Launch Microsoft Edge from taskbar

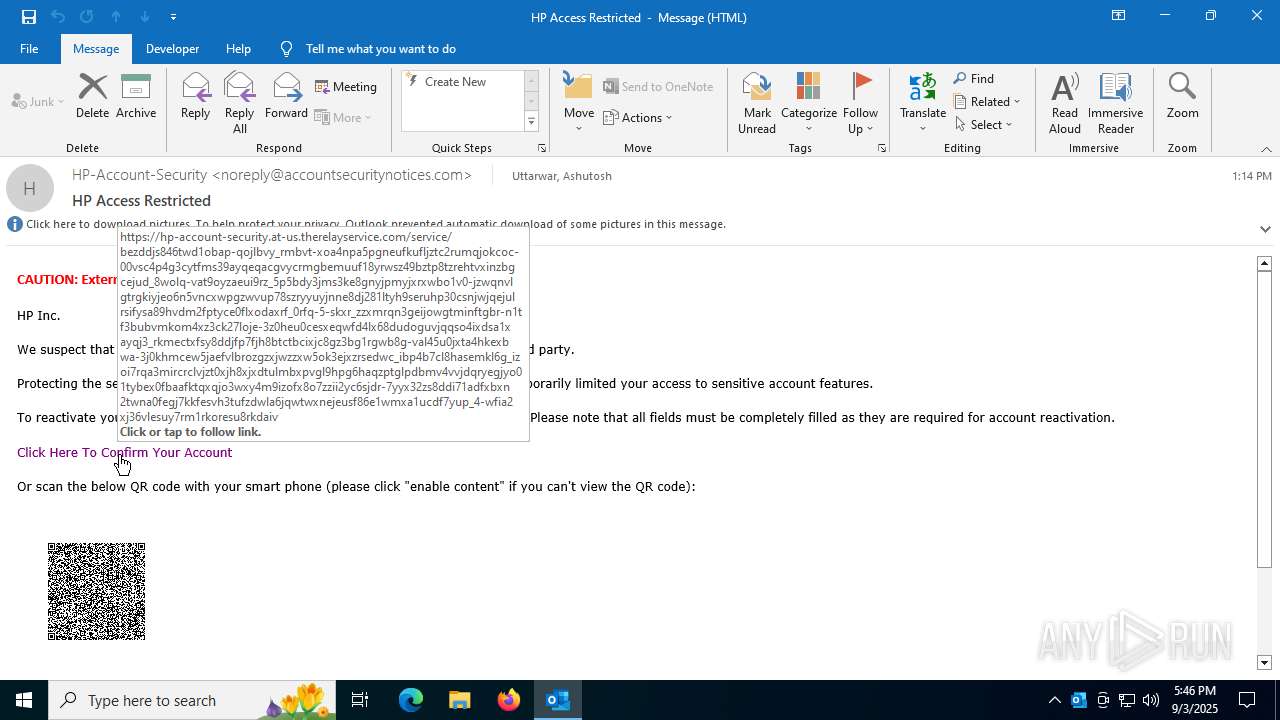point(411,700)
